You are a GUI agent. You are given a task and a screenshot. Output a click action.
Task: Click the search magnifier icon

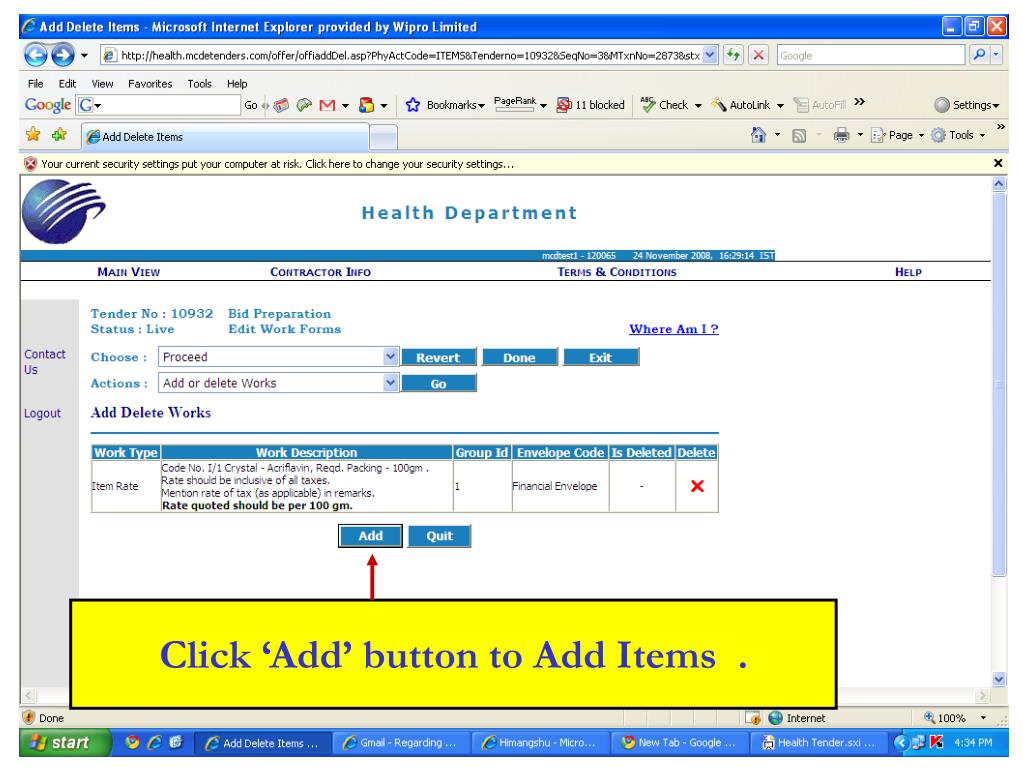(x=979, y=55)
